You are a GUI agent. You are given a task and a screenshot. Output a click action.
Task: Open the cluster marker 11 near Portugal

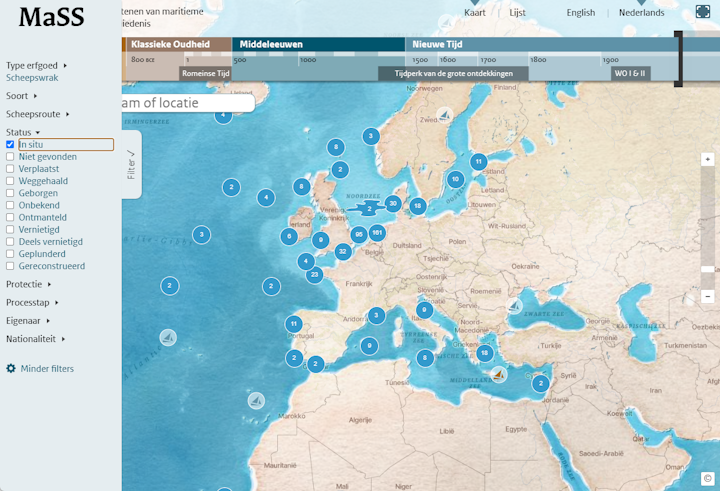[294, 324]
